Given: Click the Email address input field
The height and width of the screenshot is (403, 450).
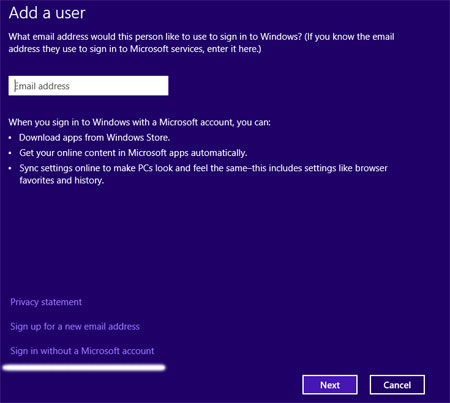Looking at the screenshot, I should click(88, 86).
